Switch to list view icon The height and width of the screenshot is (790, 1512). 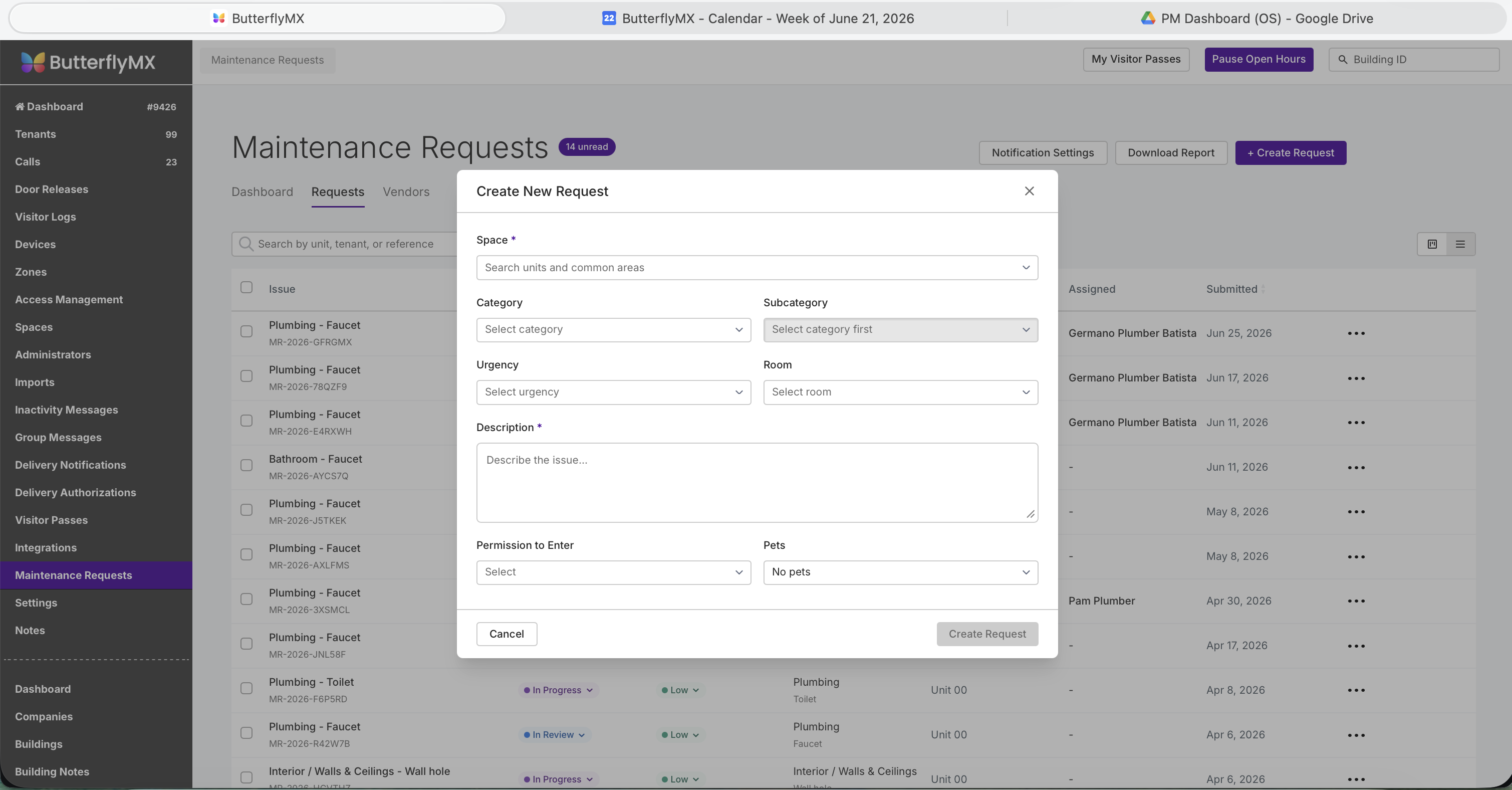(1460, 244)
